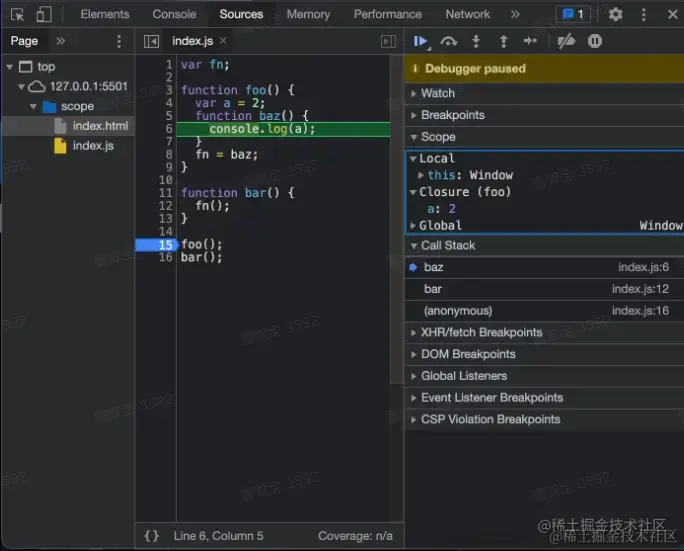Close DevTools with the X icon
The width and height of the screenshot is (684, 551).
[672, 14]
